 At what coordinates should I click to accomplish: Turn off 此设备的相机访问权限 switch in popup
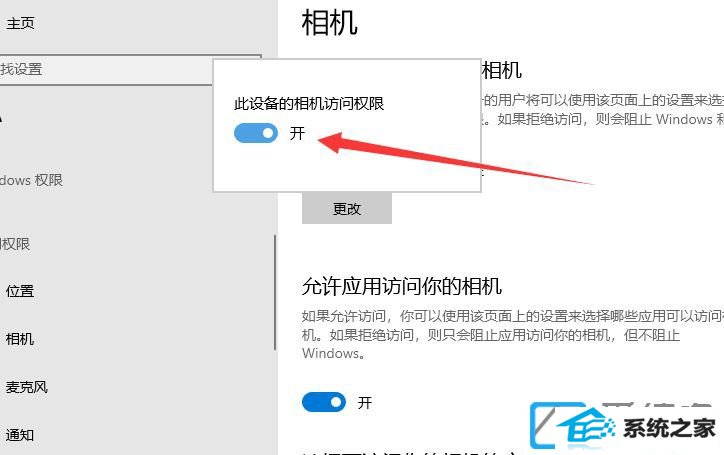tap(256, 133)
